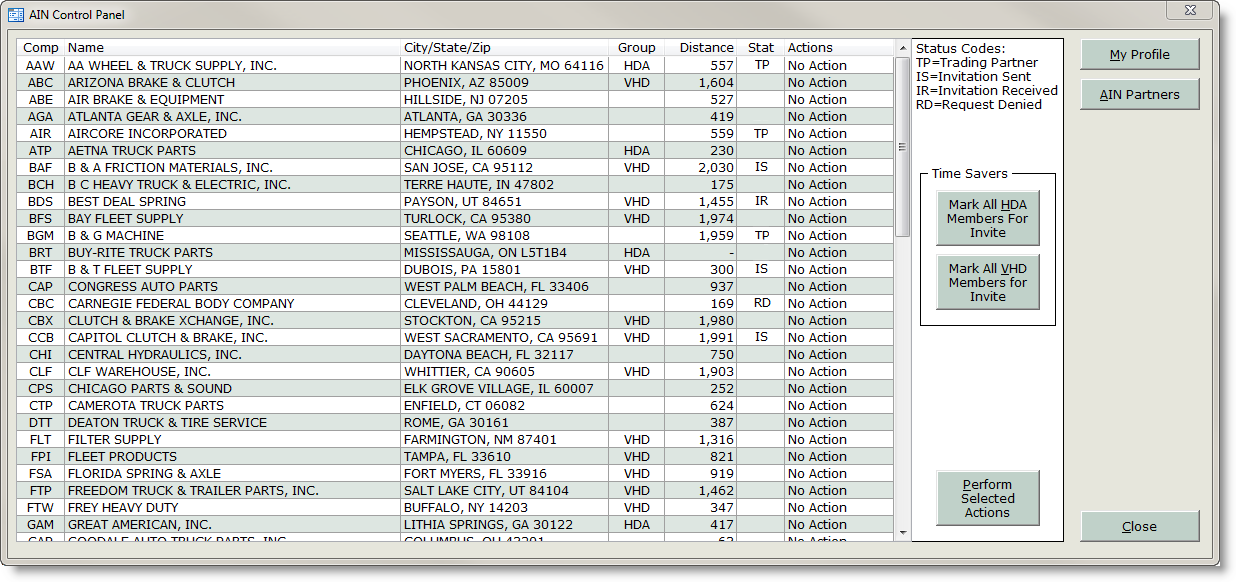Select ARIZONA BRAKE & CLUTCH in the list

(456, 83)
